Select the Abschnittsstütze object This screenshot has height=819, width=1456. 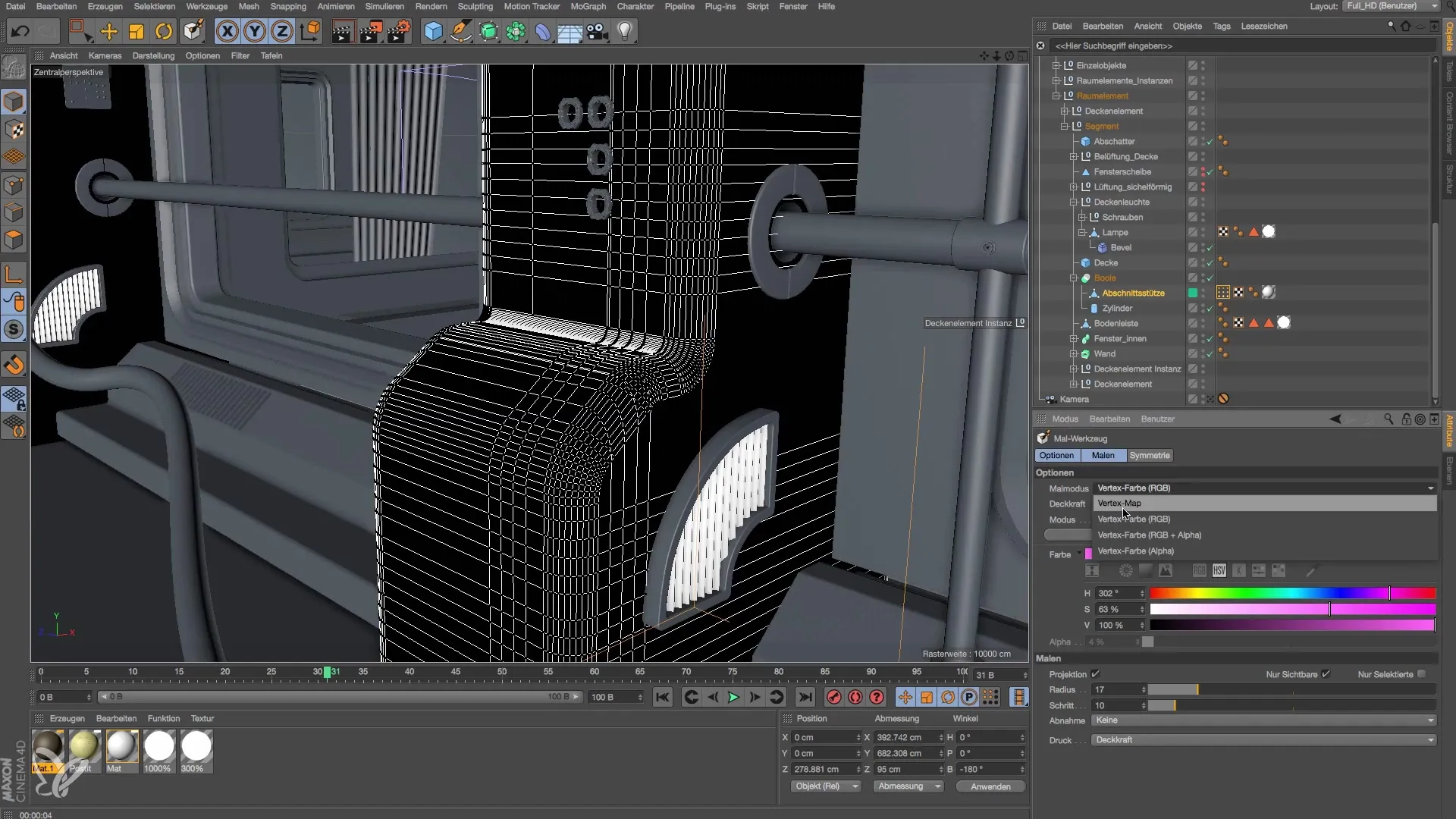tap(1133, 293)
